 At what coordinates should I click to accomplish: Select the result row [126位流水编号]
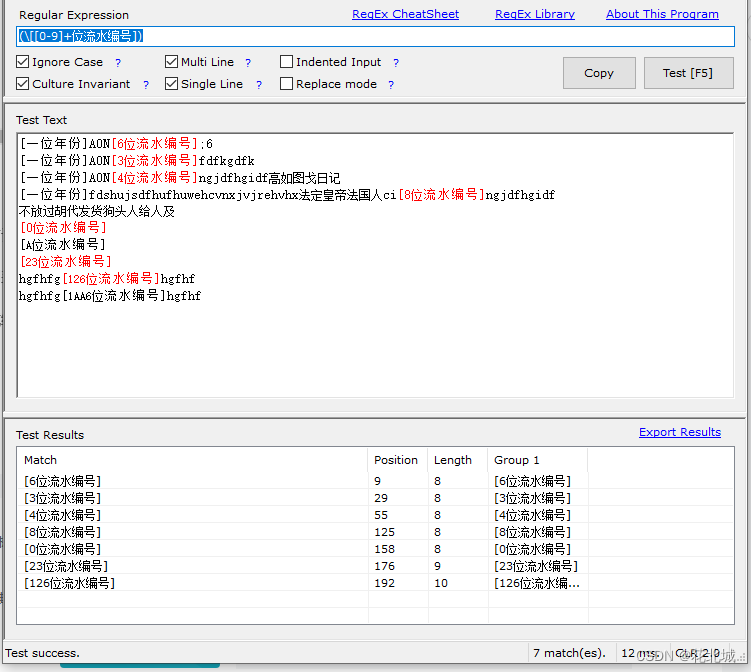click(x=375, y=583)
